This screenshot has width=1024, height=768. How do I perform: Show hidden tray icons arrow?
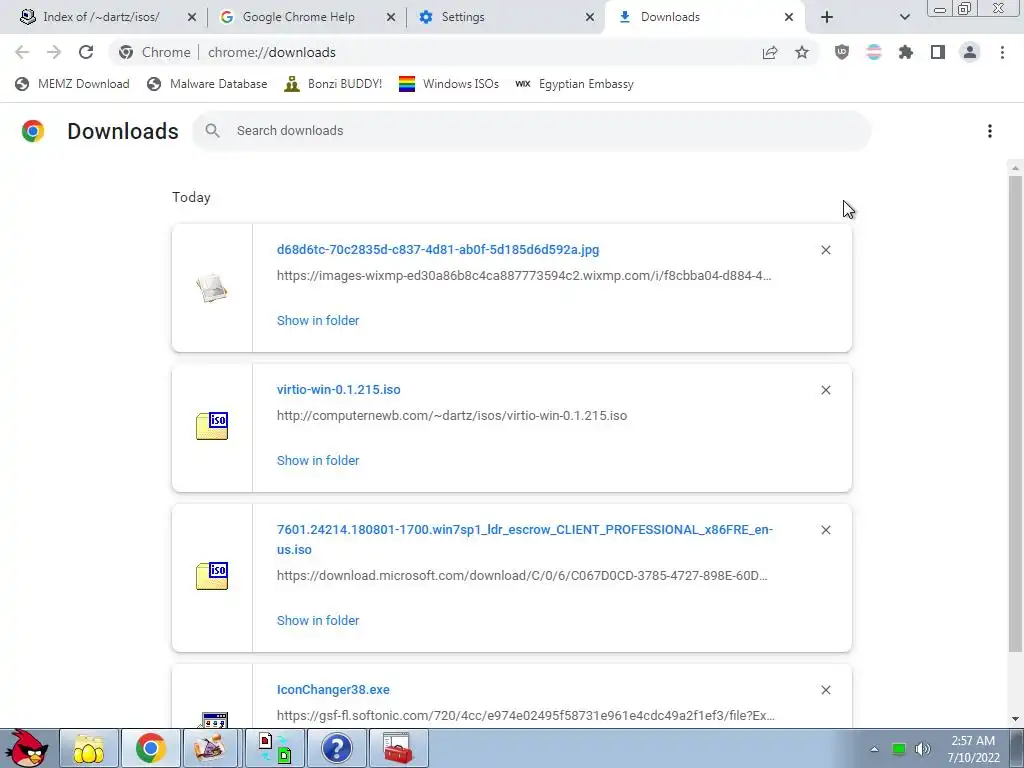click(874, 749)
